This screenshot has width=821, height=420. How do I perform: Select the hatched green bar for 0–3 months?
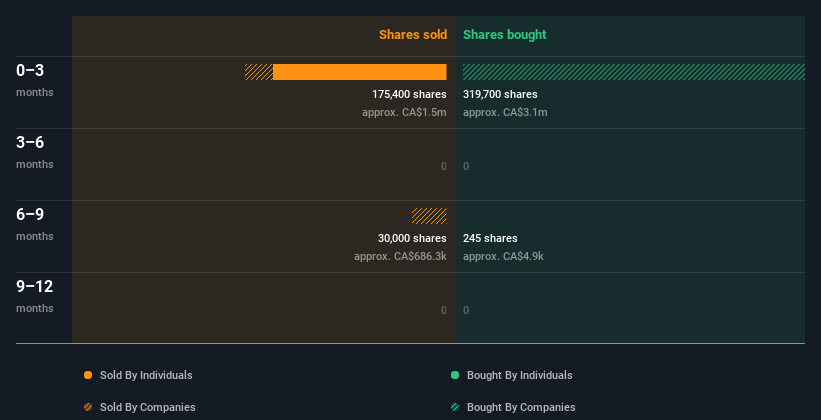(x=634, y=72)
